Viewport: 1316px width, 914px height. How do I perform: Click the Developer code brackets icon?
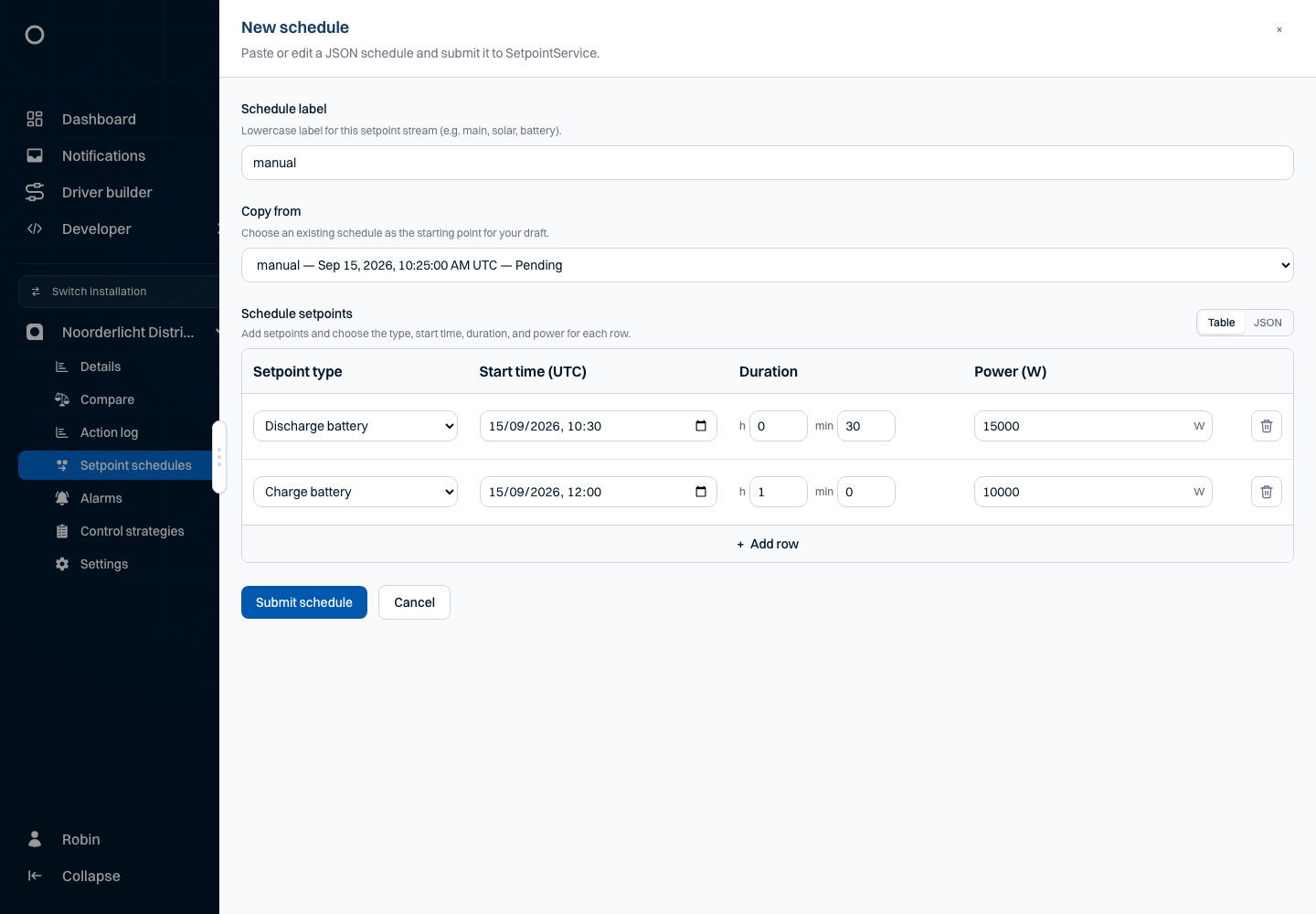tap(35, 228)
